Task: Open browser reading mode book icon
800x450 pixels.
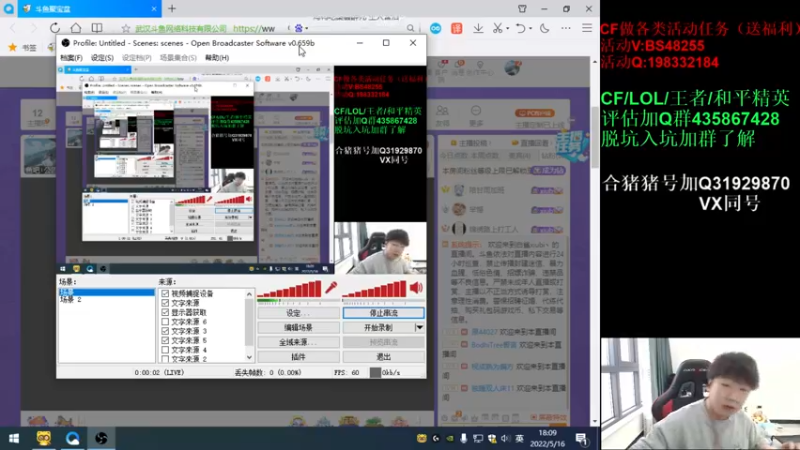Action: click(x=97, y=28)
